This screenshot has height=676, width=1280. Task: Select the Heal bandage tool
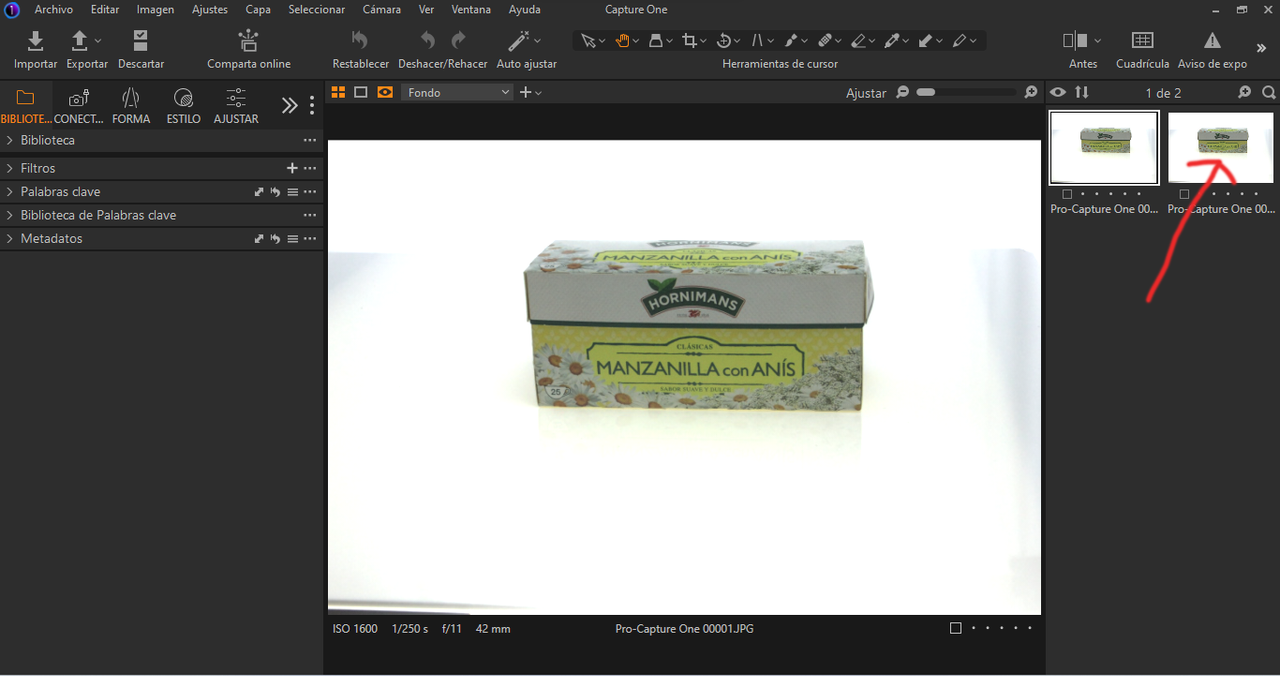825,41
